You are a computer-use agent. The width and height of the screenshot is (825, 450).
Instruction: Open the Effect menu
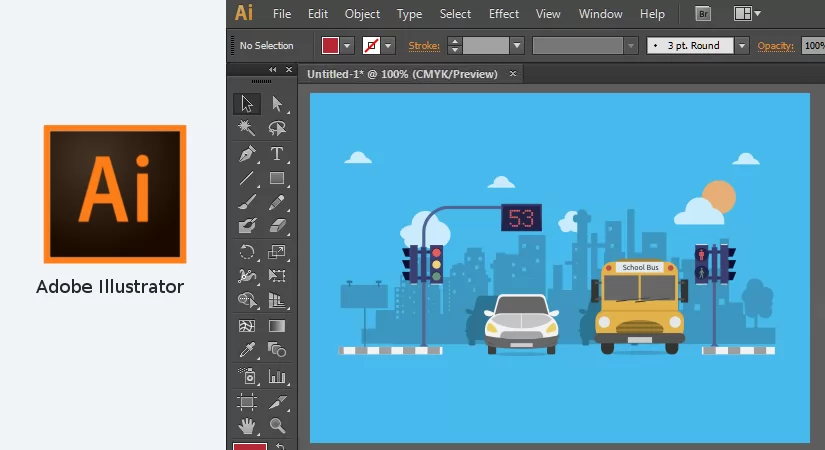[x=504, y=14]
